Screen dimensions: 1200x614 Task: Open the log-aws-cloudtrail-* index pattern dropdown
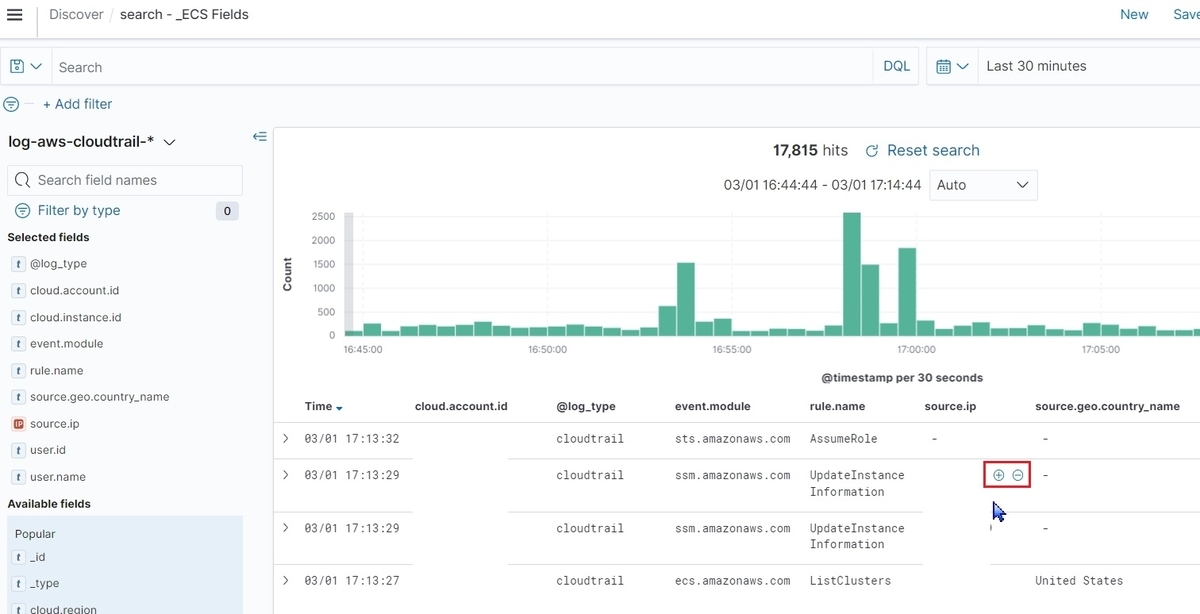coord(92,142)
